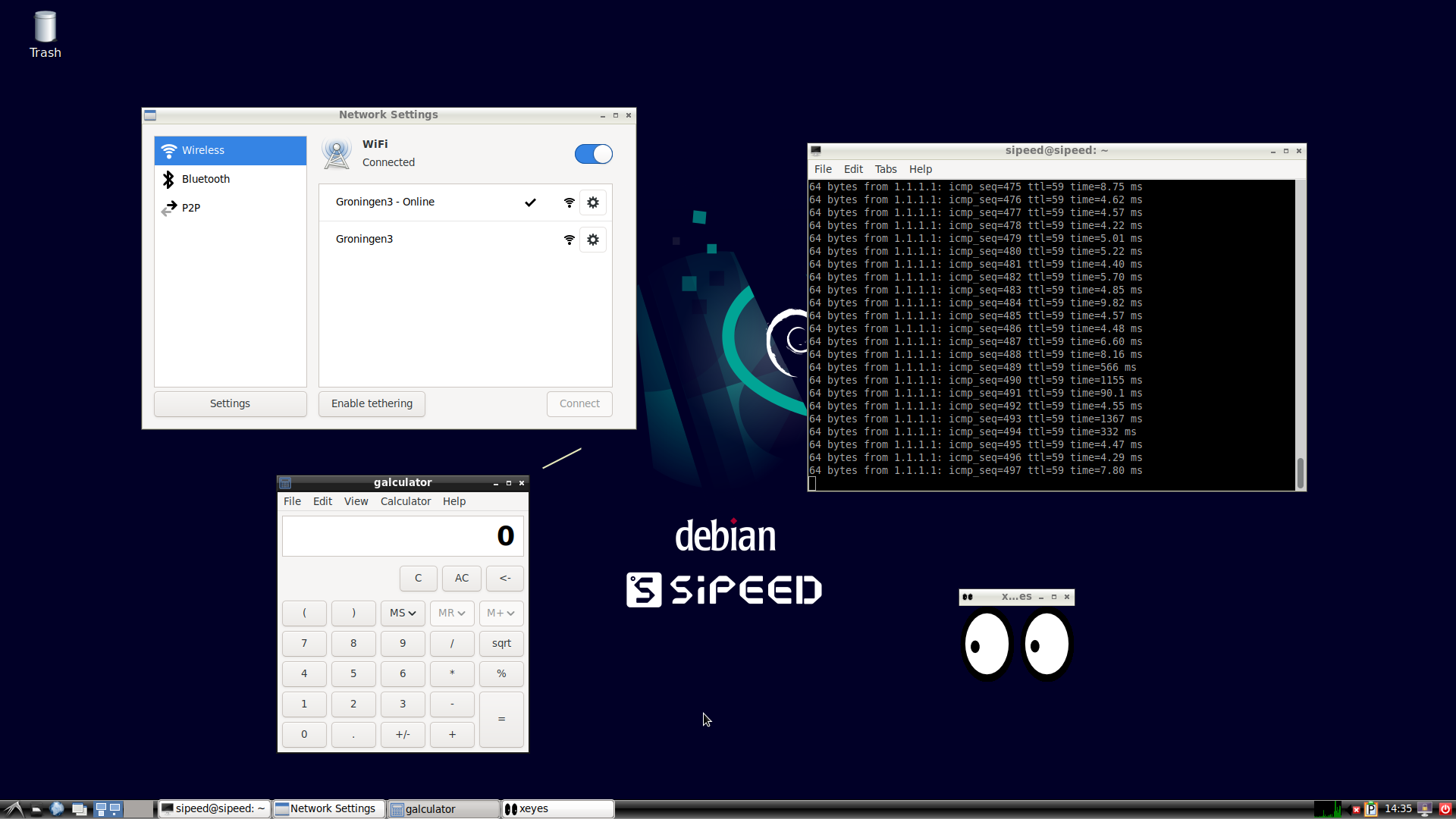Screen dimensions: 1456x819
Task: Click the connected checkmark next to Groningen3 - Online
Action: pos(530,202)
